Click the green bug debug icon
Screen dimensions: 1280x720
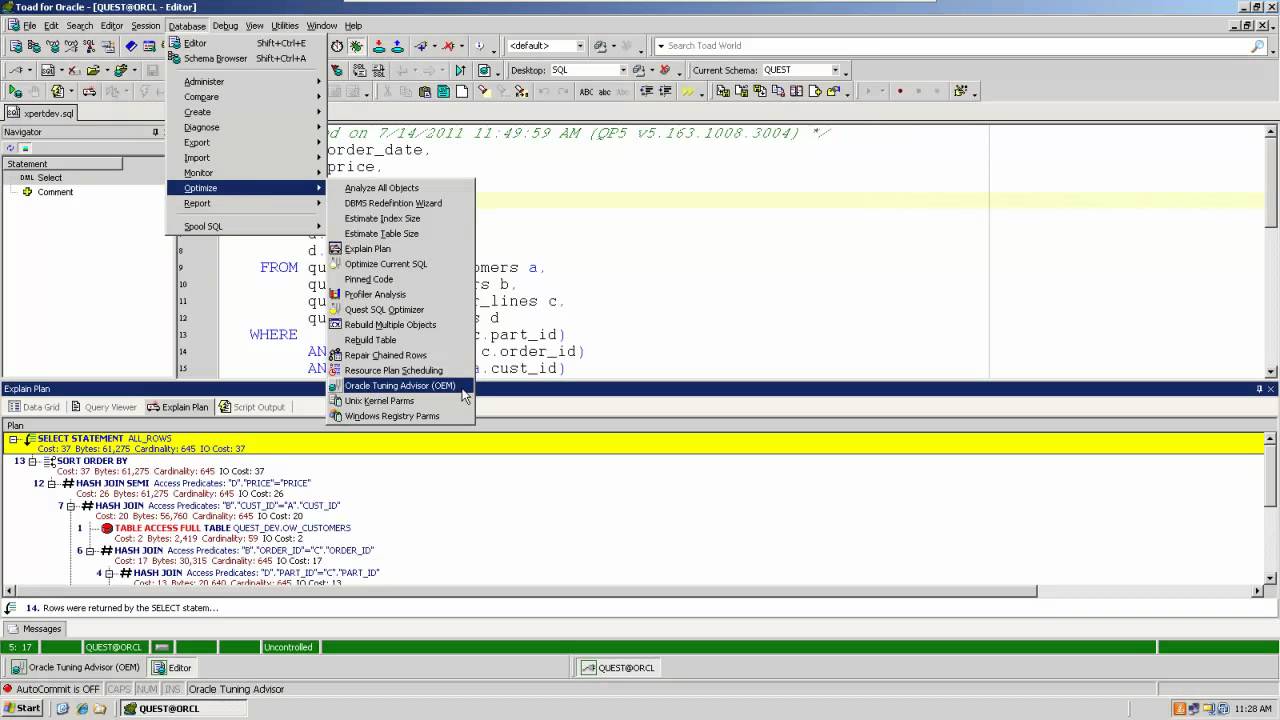[356, 46]
